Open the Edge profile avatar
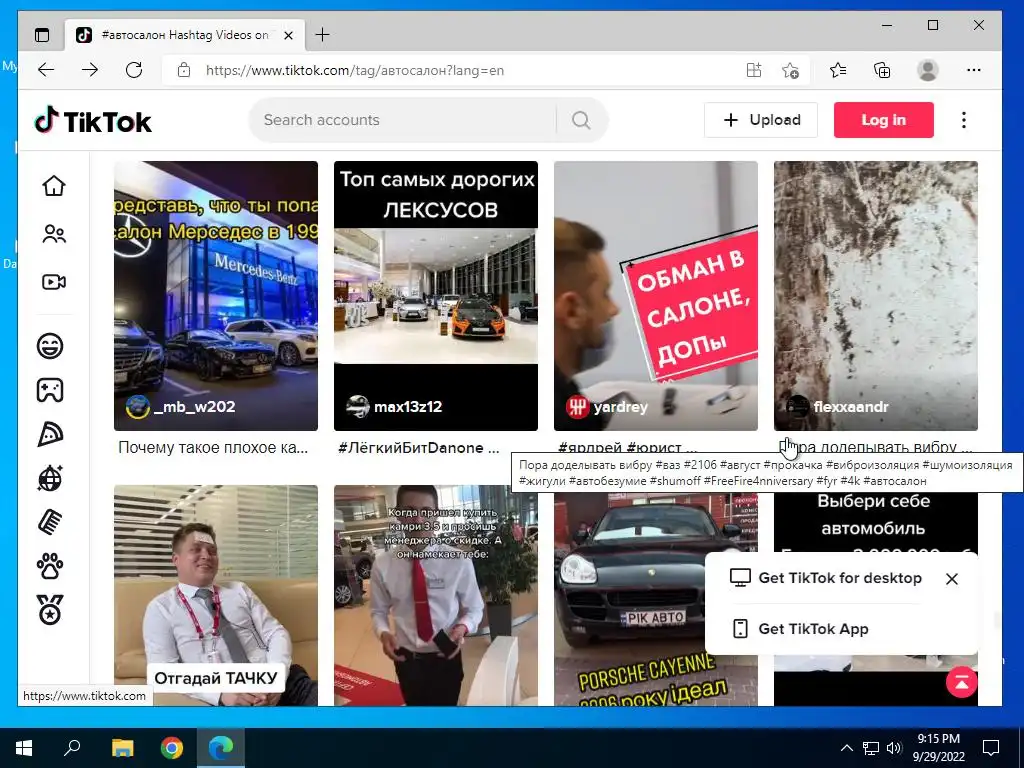 tap(927, 70)
